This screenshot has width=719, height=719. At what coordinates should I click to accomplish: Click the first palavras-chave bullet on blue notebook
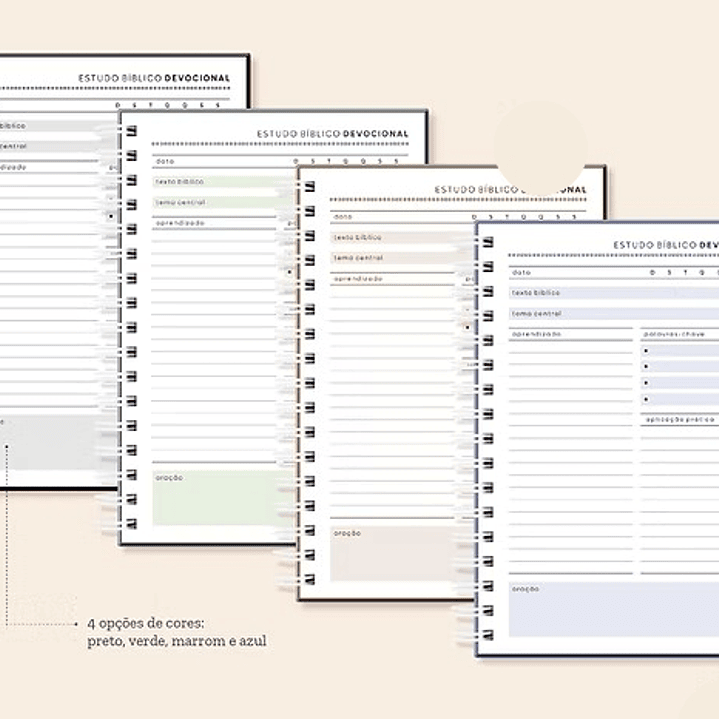(x=647, y=351)
